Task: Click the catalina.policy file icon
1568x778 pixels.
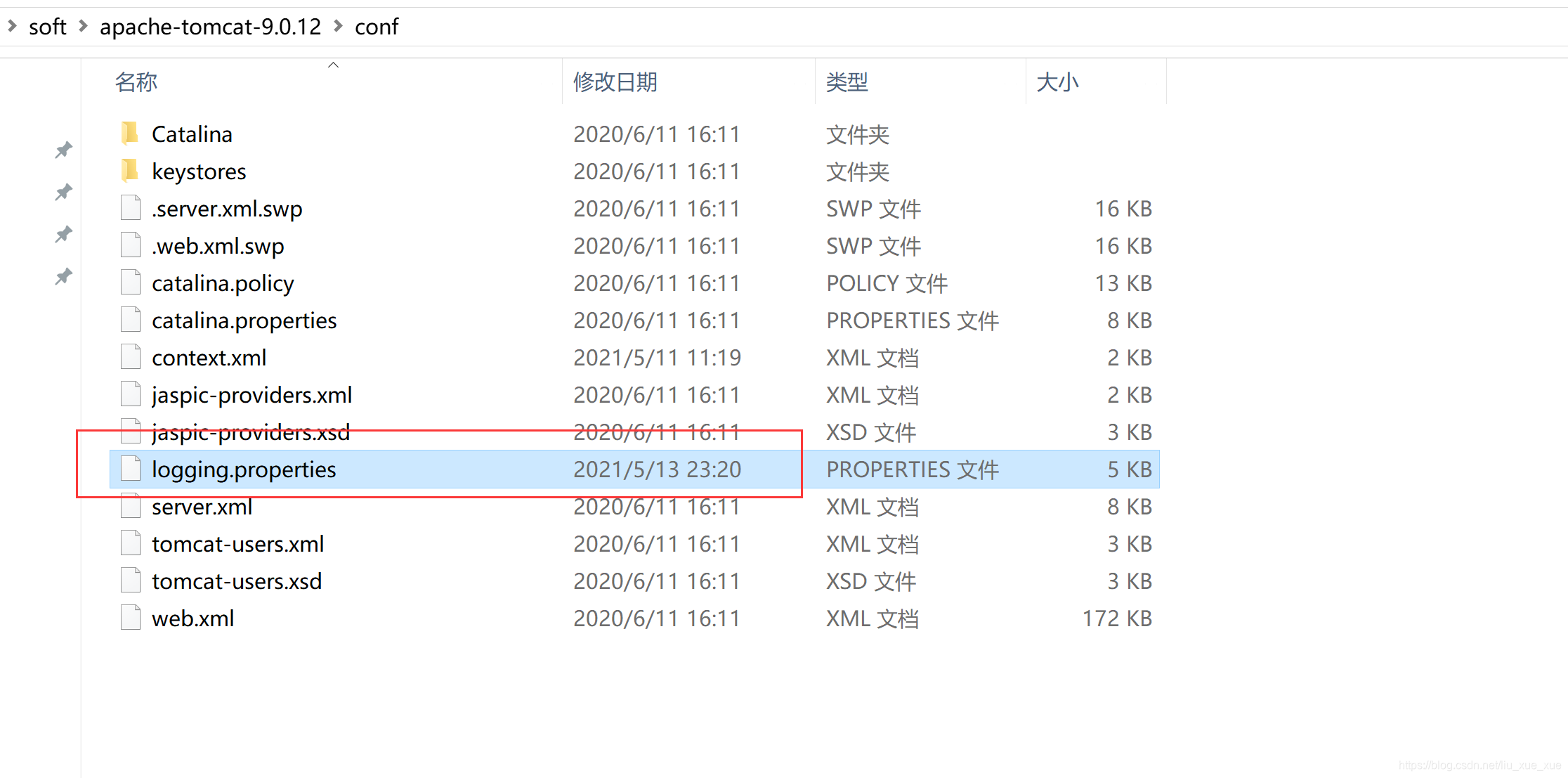Action: (131, 283)
